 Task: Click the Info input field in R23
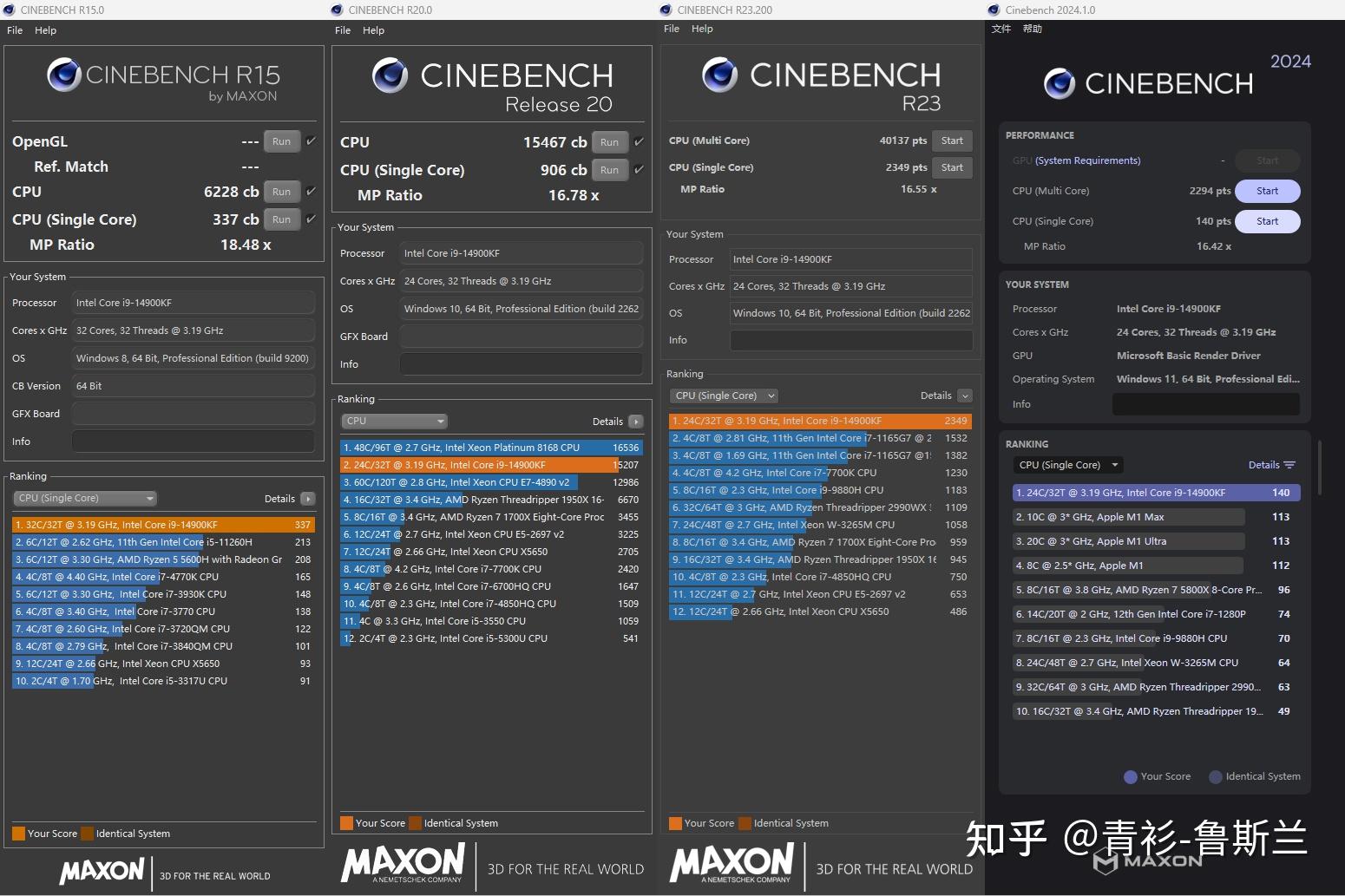point(851,340)
